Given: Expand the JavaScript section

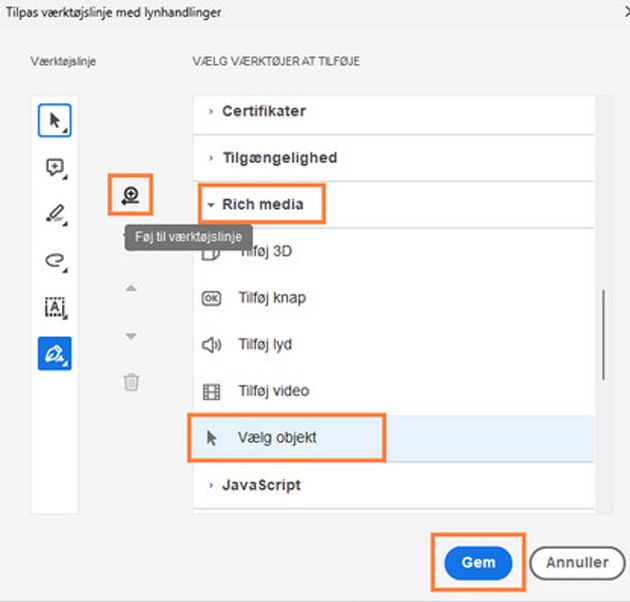Looking at the screenshot, I should pos(261,486).
